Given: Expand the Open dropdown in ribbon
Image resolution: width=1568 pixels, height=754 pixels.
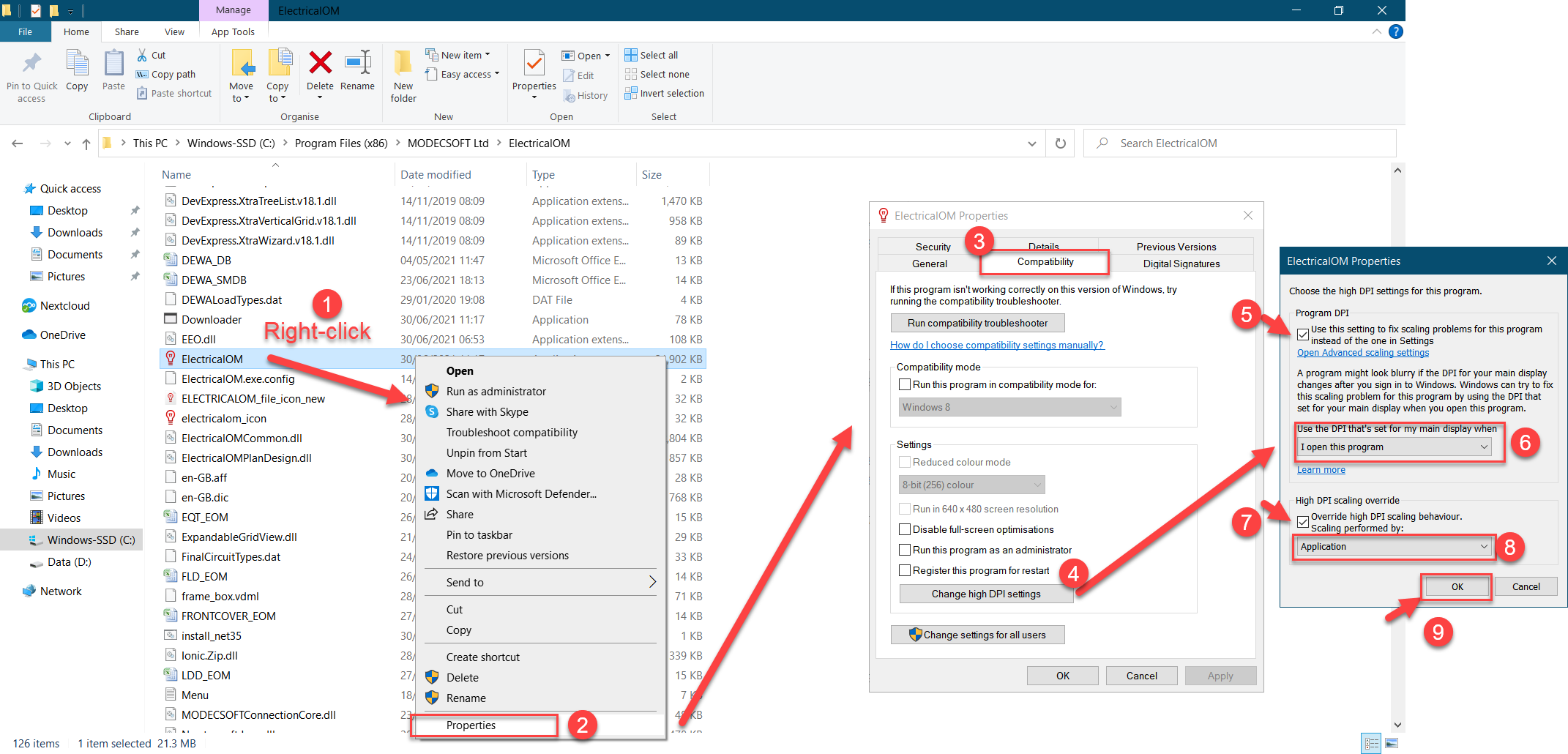Looking at the screenshot, I should pyautogui.click(x=586, y=56).
